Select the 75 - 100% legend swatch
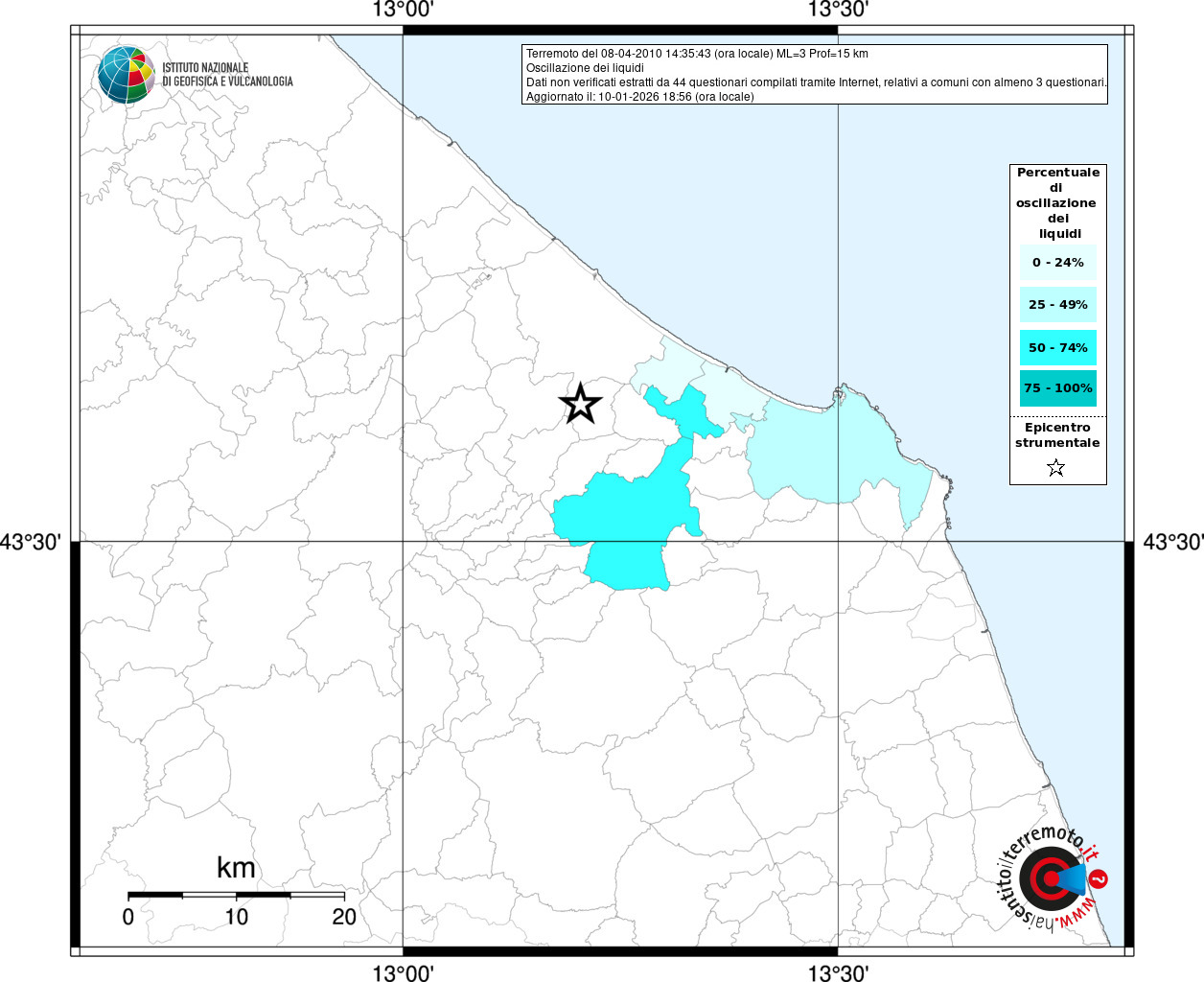 (x=1057, y=388)
